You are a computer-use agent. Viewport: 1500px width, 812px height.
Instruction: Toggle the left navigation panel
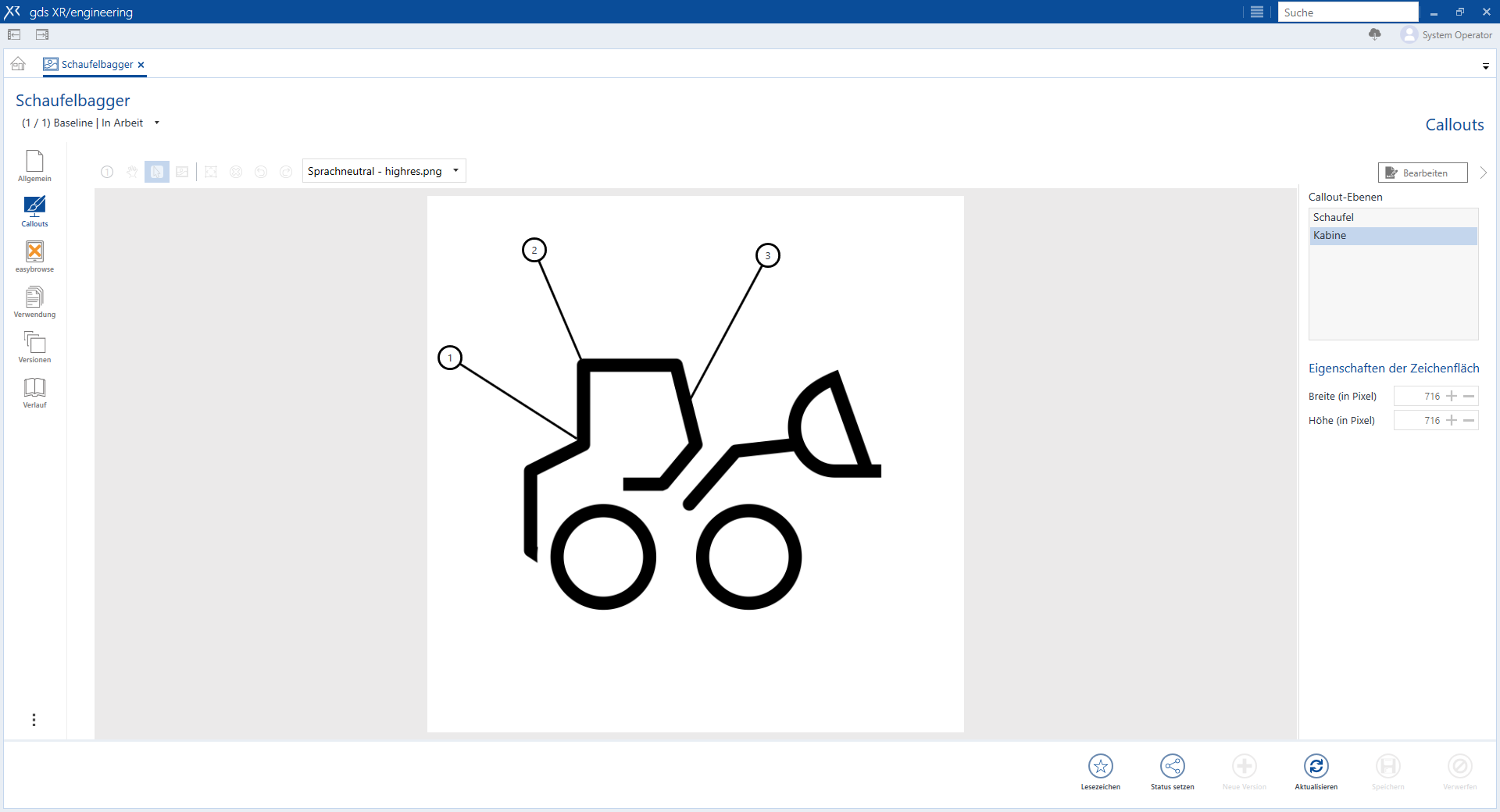click(14, 34)
